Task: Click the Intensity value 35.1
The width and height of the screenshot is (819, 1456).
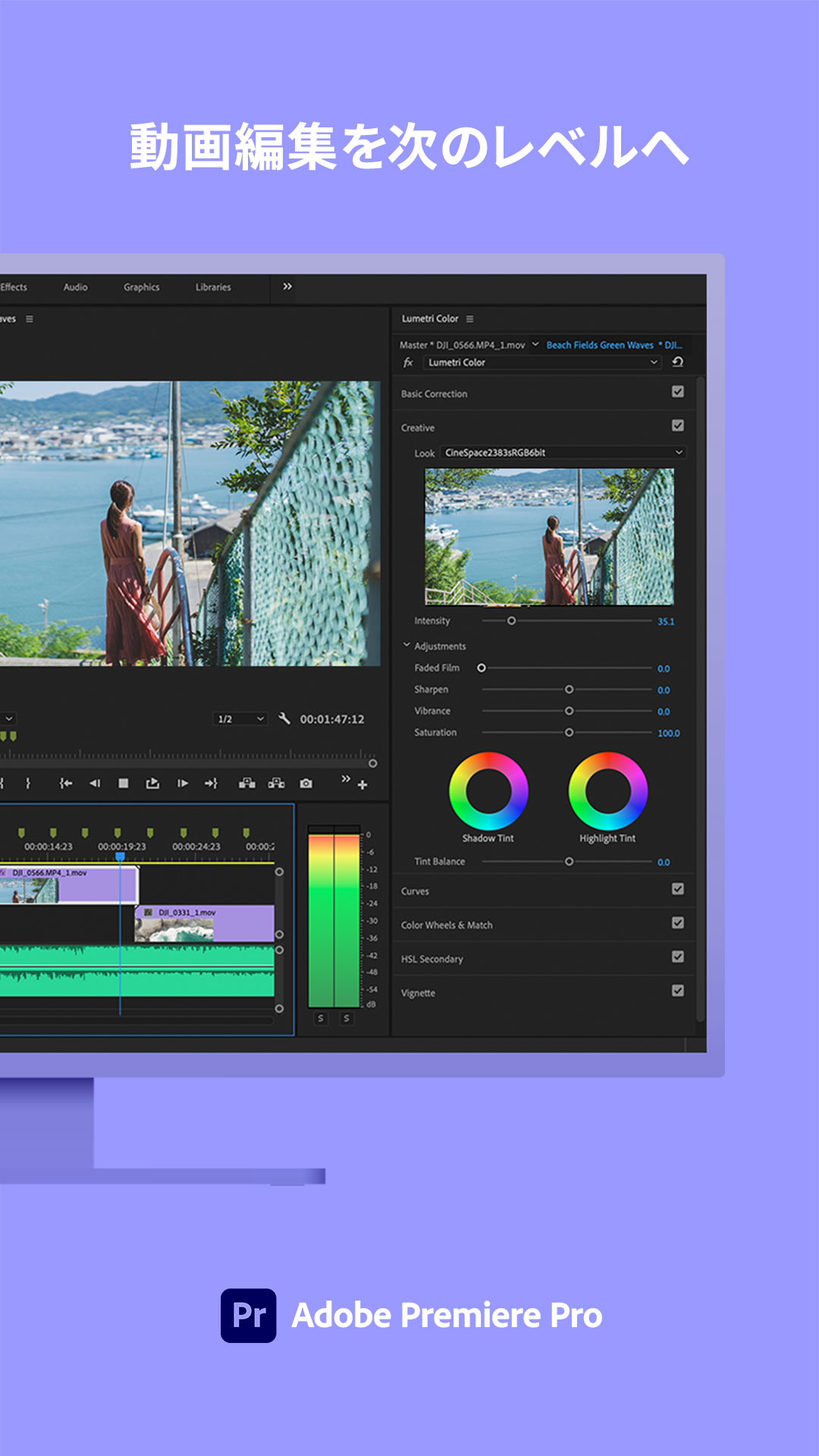Action: pyautogui.click(x=666, y=622)
